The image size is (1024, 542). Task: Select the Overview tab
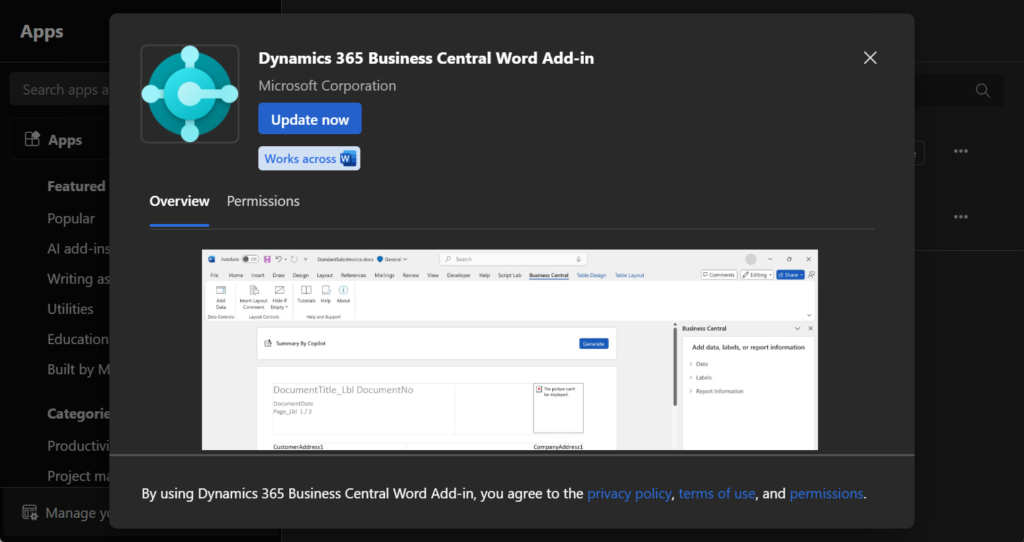point(180,201)
